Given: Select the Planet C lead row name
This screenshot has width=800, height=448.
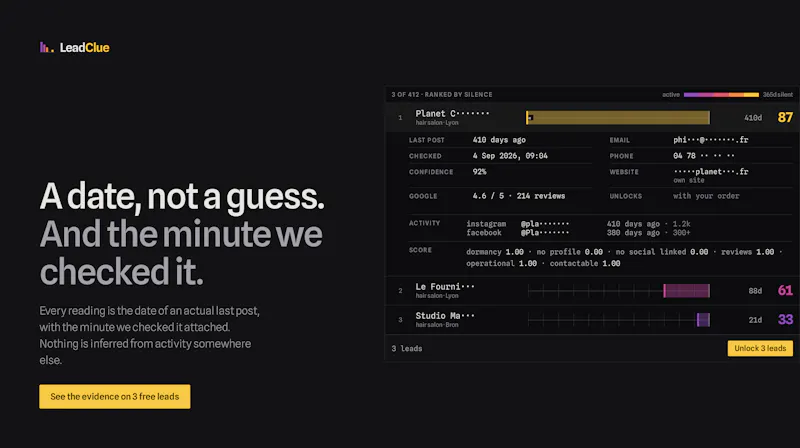Looking at the screenshot, I should pyautogui.click(x=452, y=113).
